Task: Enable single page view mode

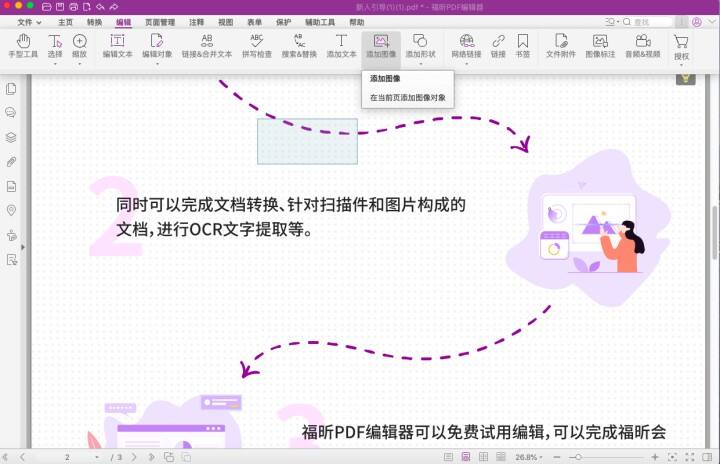Action: pos(448,457)
